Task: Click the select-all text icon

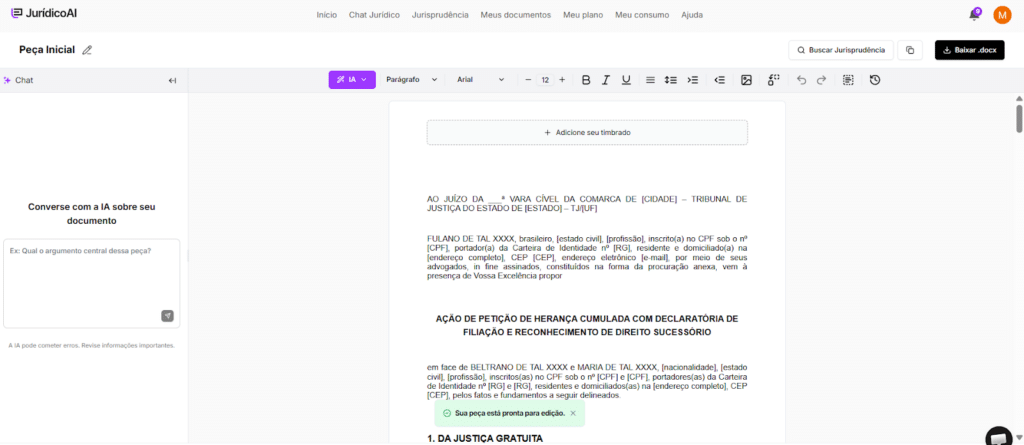Action: (848, 80)
